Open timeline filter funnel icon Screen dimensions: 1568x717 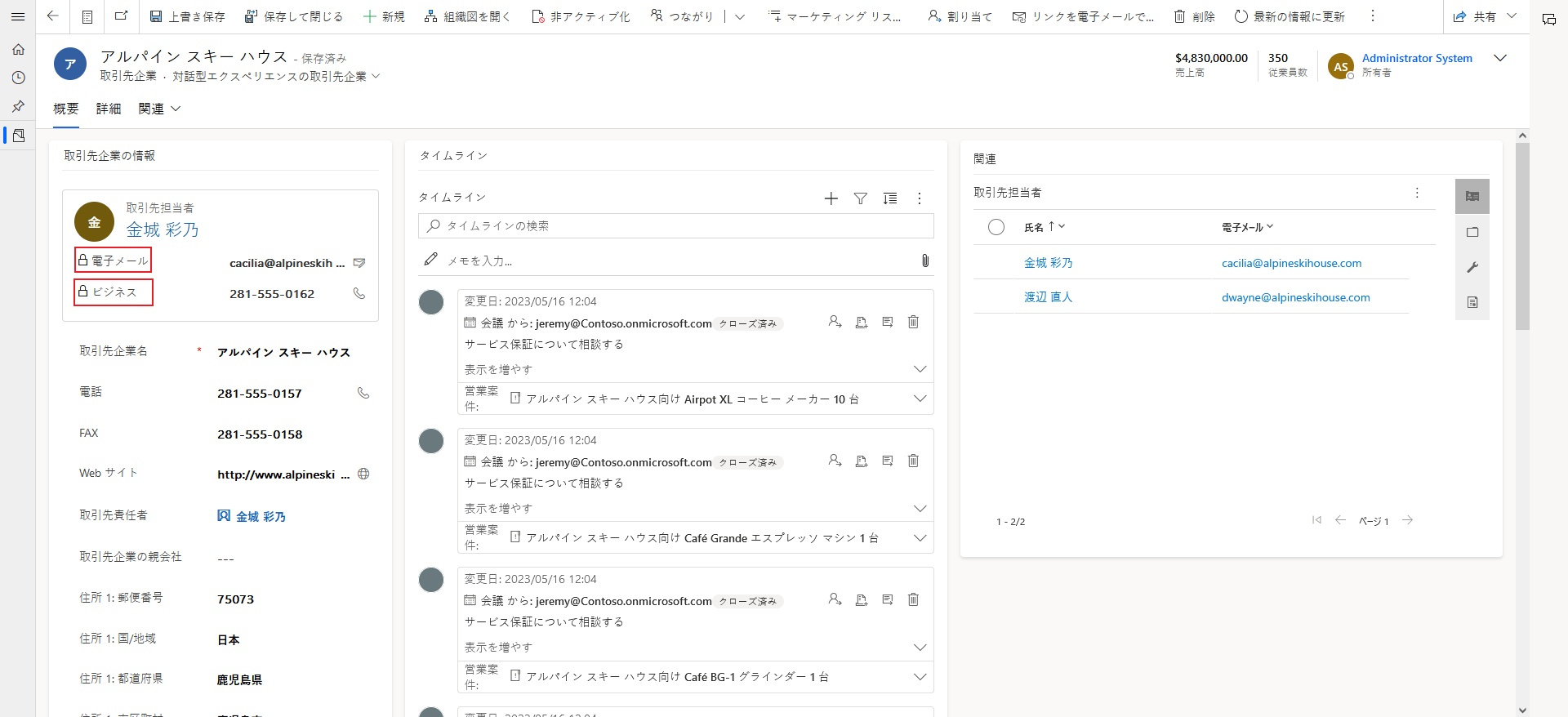point(861,198)
